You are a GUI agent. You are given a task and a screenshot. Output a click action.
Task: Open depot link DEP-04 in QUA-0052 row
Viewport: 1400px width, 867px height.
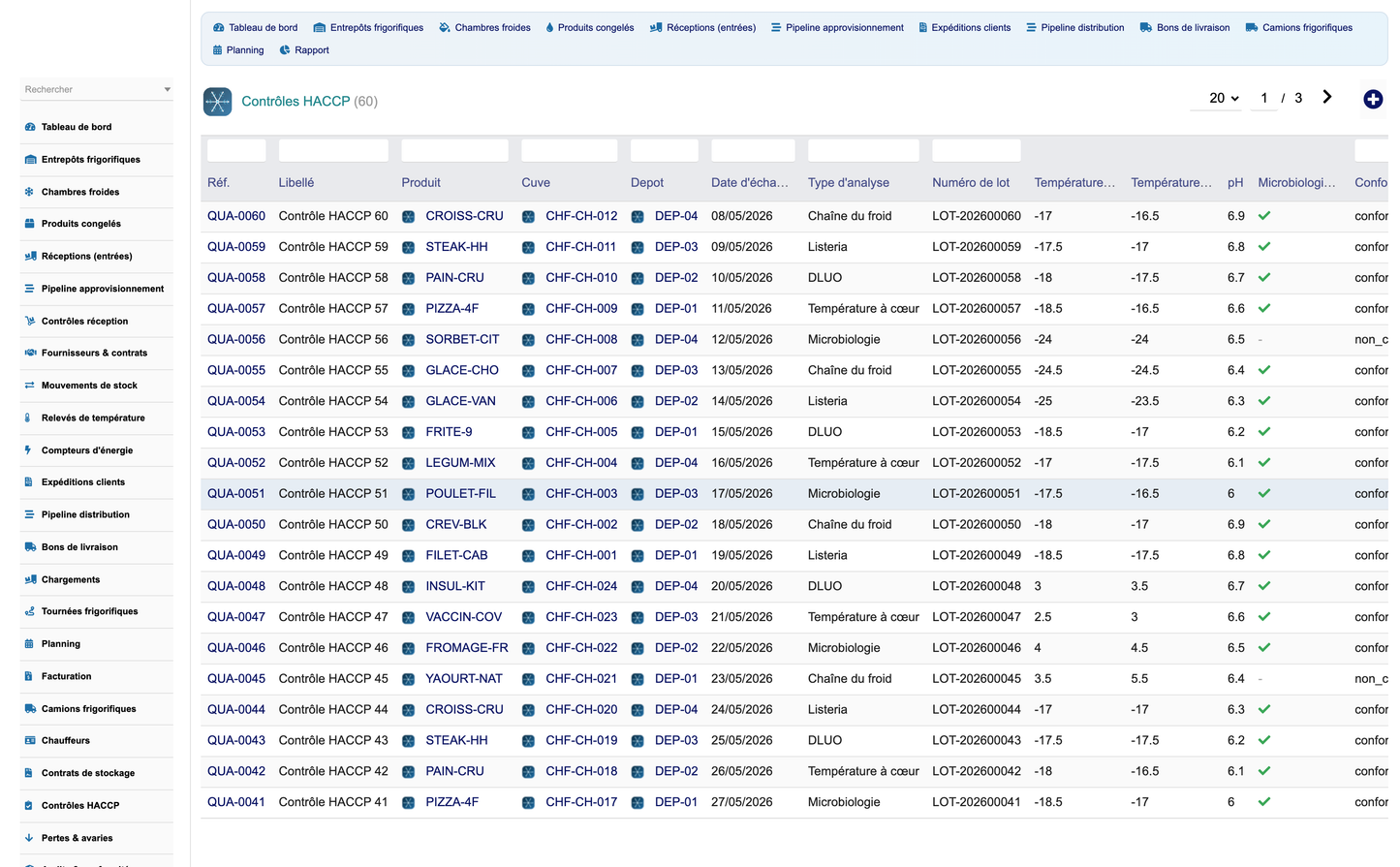click(676, 463)
